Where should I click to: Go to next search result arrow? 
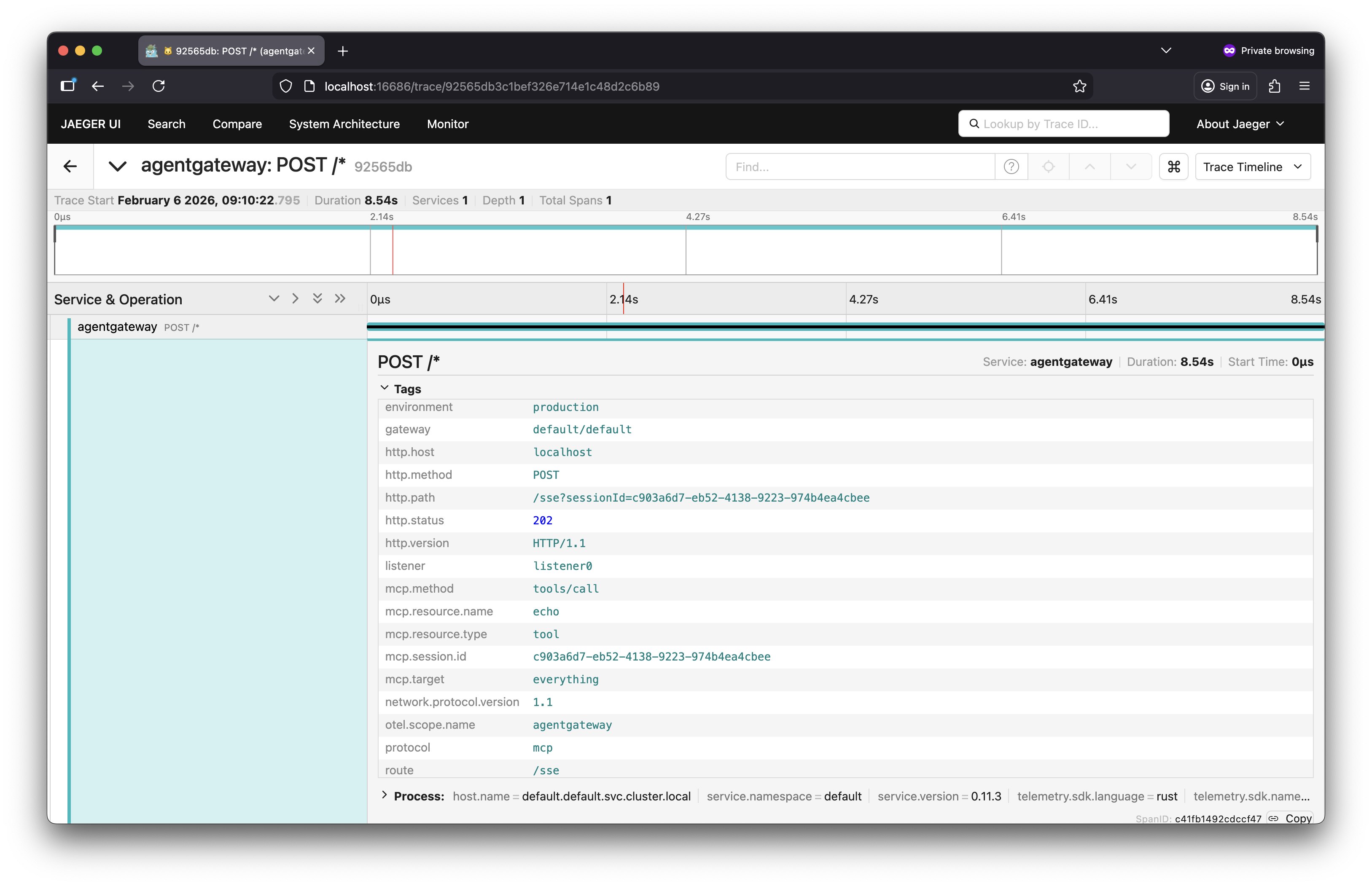click(x=1131, y=167)
